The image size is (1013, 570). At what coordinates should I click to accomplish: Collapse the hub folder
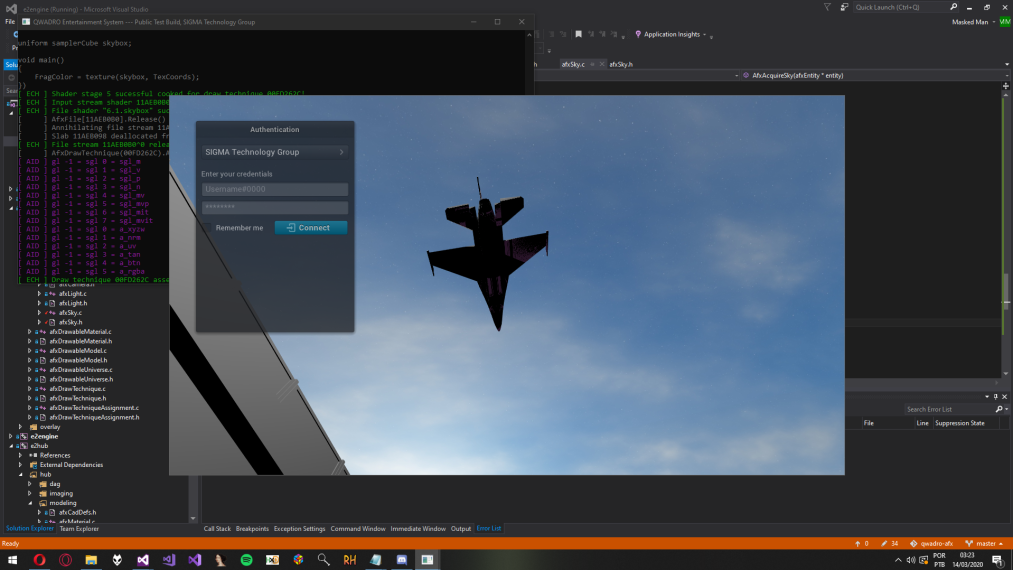[x=21, y=474]
